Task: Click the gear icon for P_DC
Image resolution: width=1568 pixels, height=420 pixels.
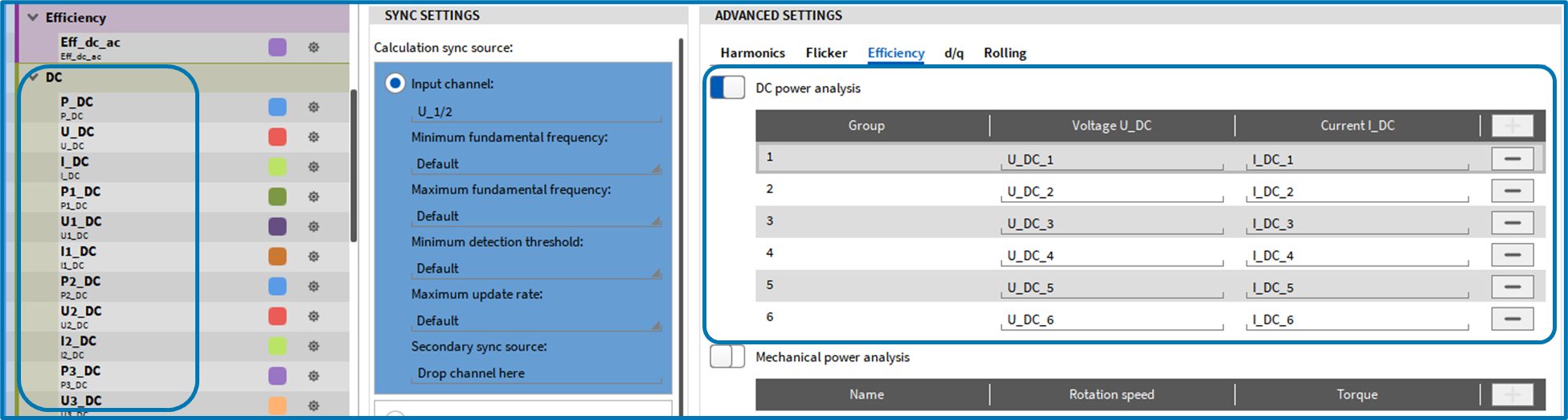Action: tap(313, 107)
